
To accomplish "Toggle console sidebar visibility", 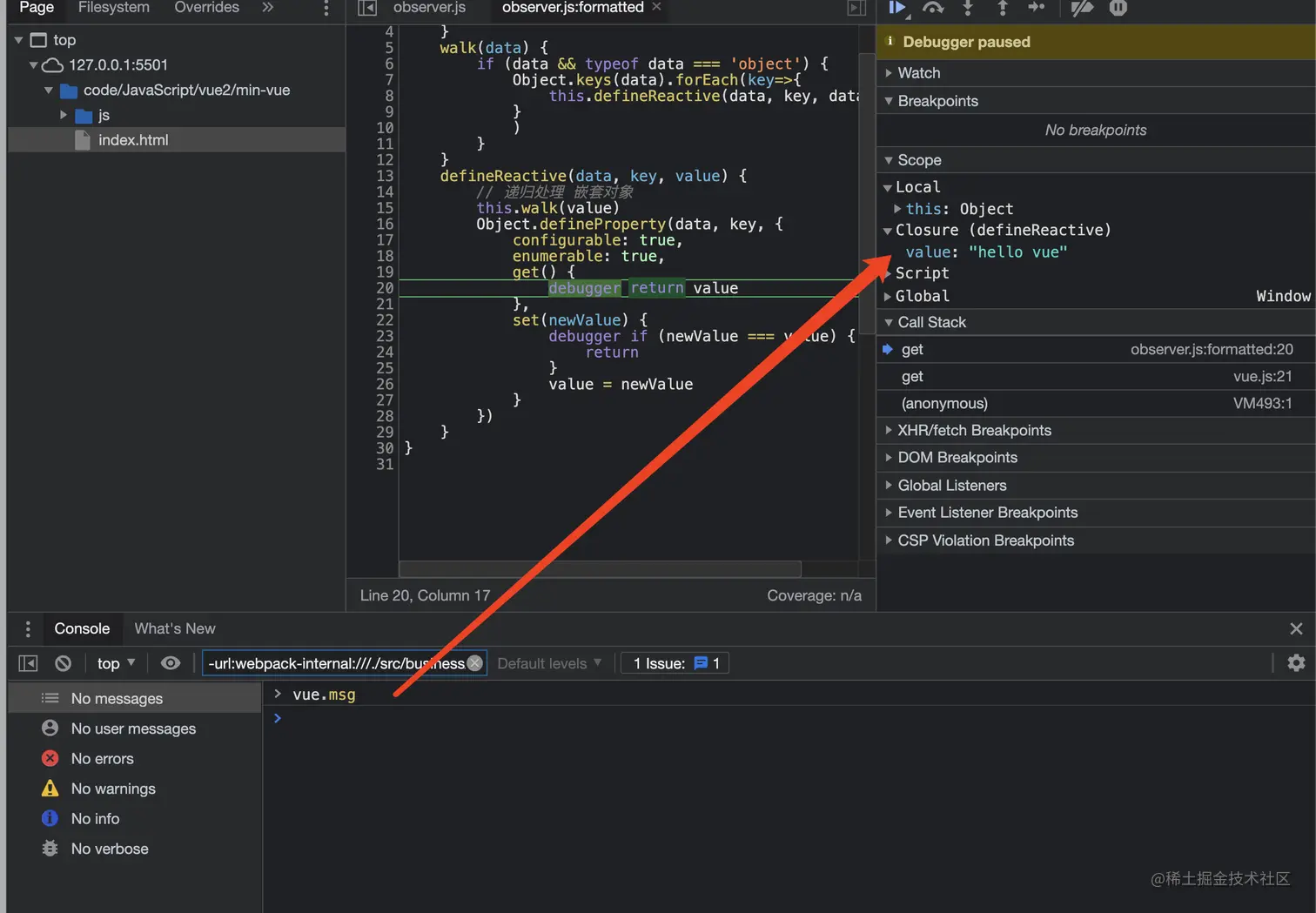I will (x=28, y=663).
